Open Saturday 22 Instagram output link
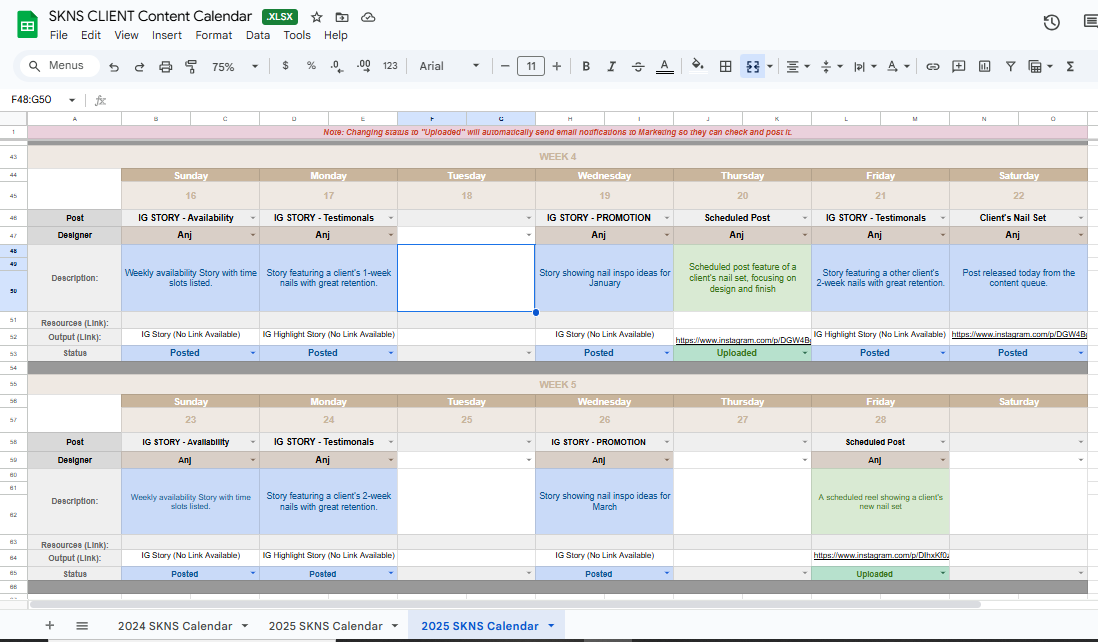The height and width of the screenshot is (642, 1098). pyautogui.click(x=1019, y=335)
